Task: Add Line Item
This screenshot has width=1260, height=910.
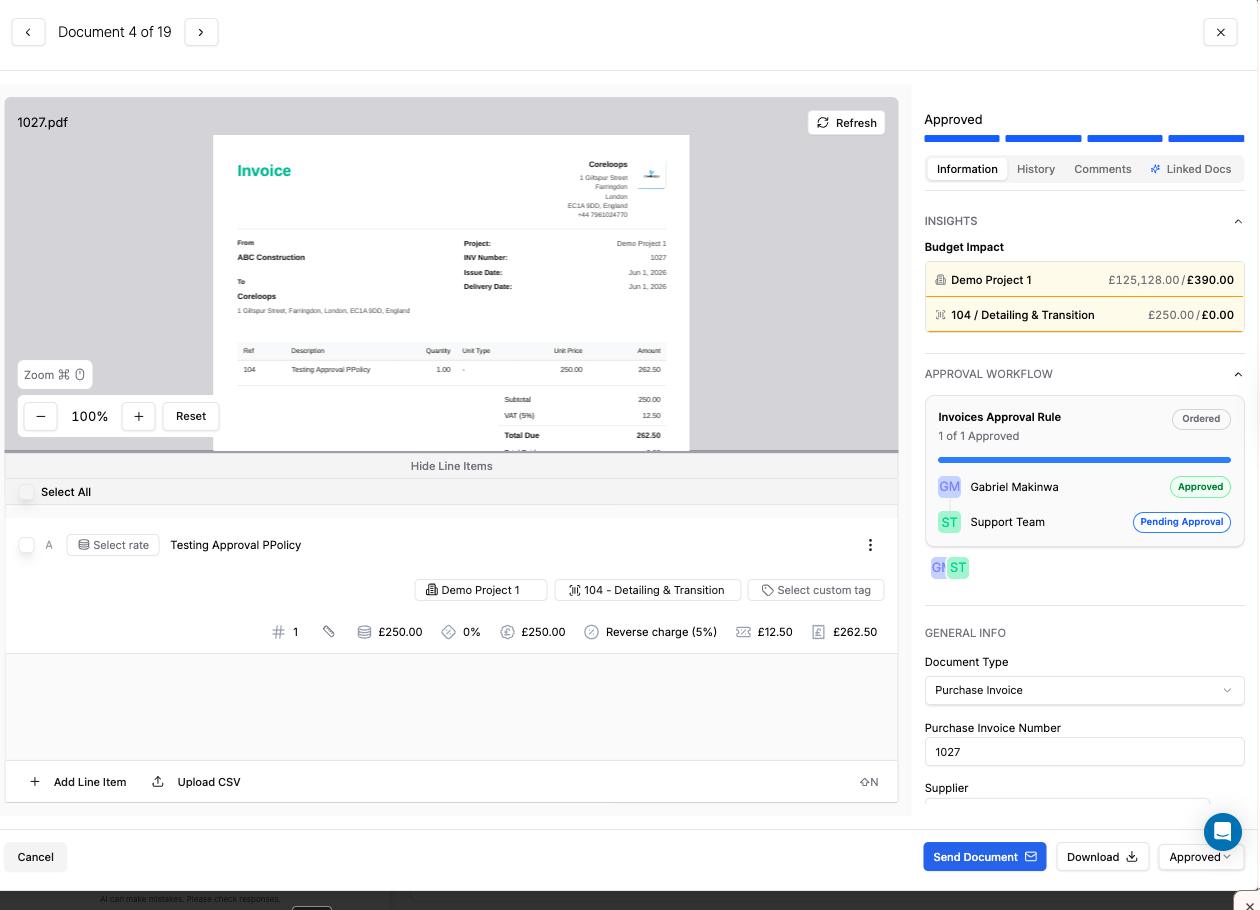Action: click(78, 782)
